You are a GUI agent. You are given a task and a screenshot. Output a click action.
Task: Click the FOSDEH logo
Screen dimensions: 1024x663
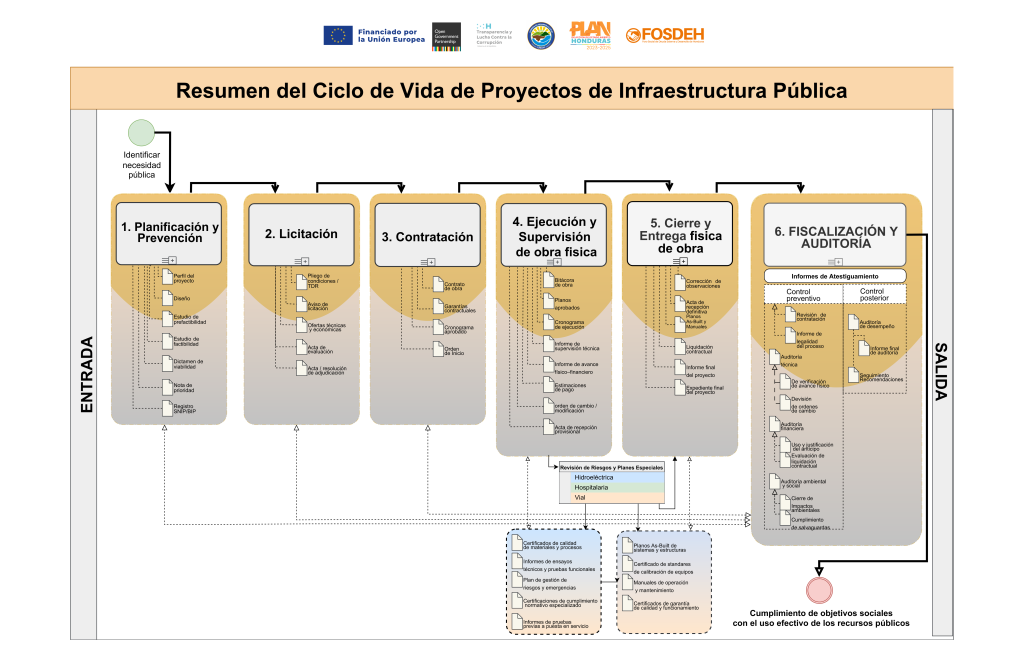665,35
